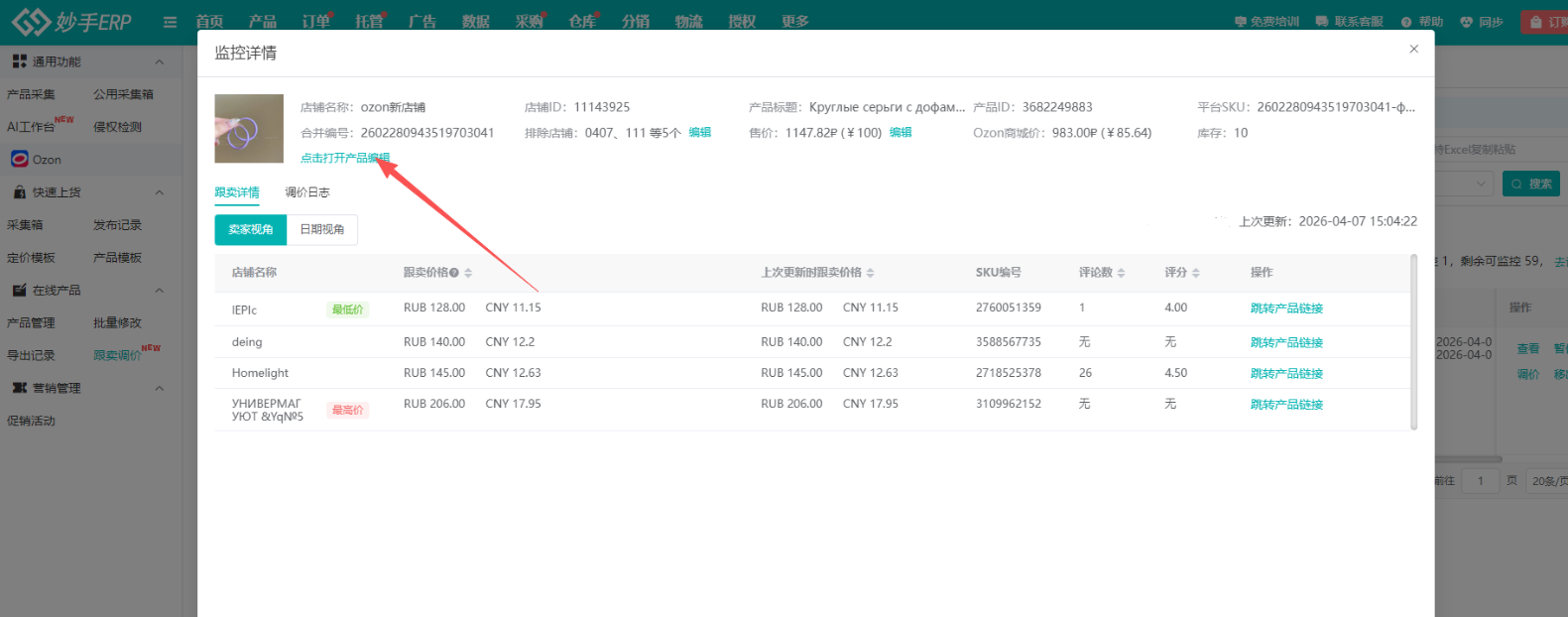The width and height of the screenshot is (1568, 617).
Task: Open the 数据 top menu
Action: (x=476, y=22)
